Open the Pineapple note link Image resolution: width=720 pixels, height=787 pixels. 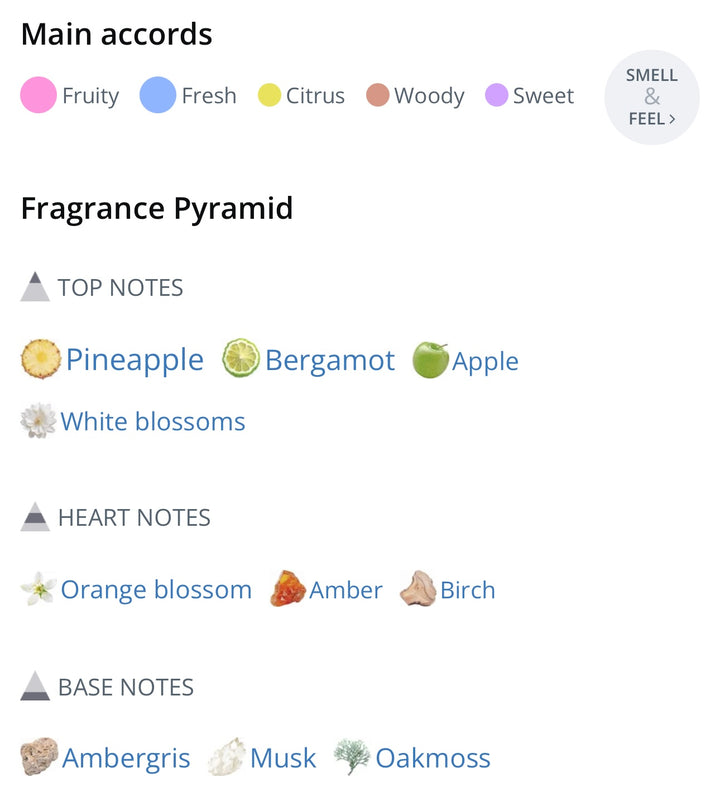134,360
